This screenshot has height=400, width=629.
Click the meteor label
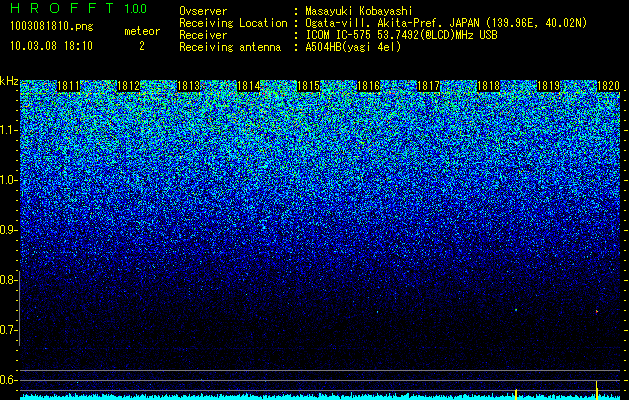142,32
